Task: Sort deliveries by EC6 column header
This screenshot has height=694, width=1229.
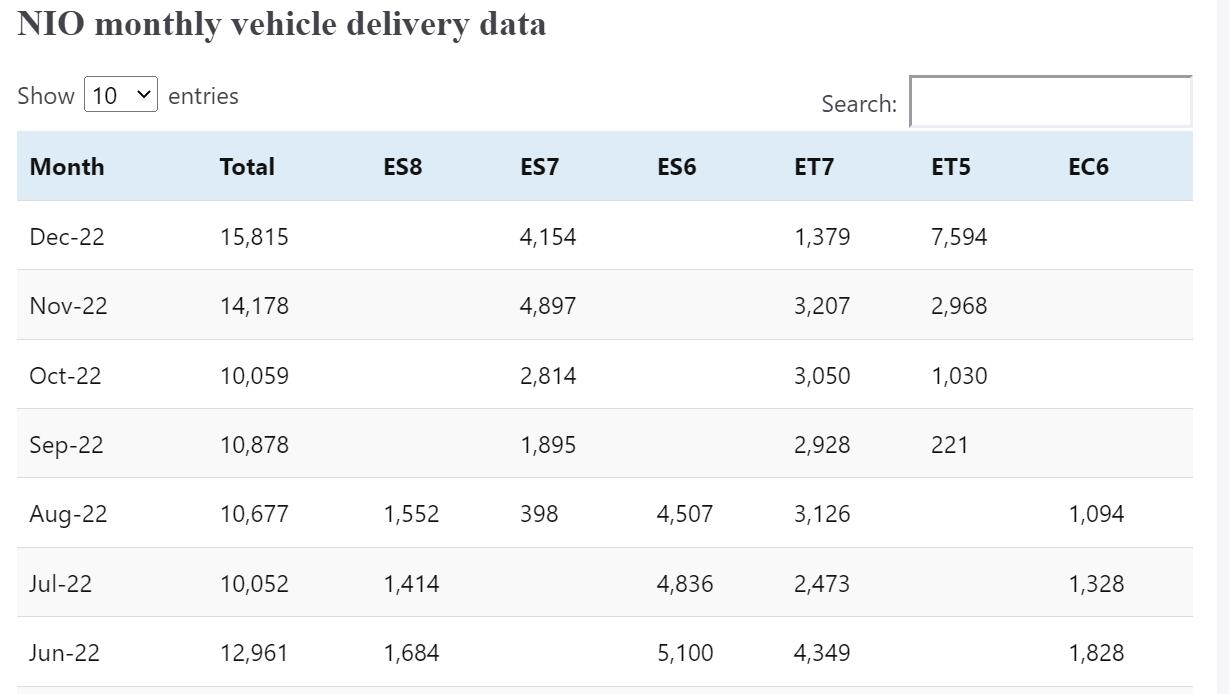Action: tap(1086, 167)
